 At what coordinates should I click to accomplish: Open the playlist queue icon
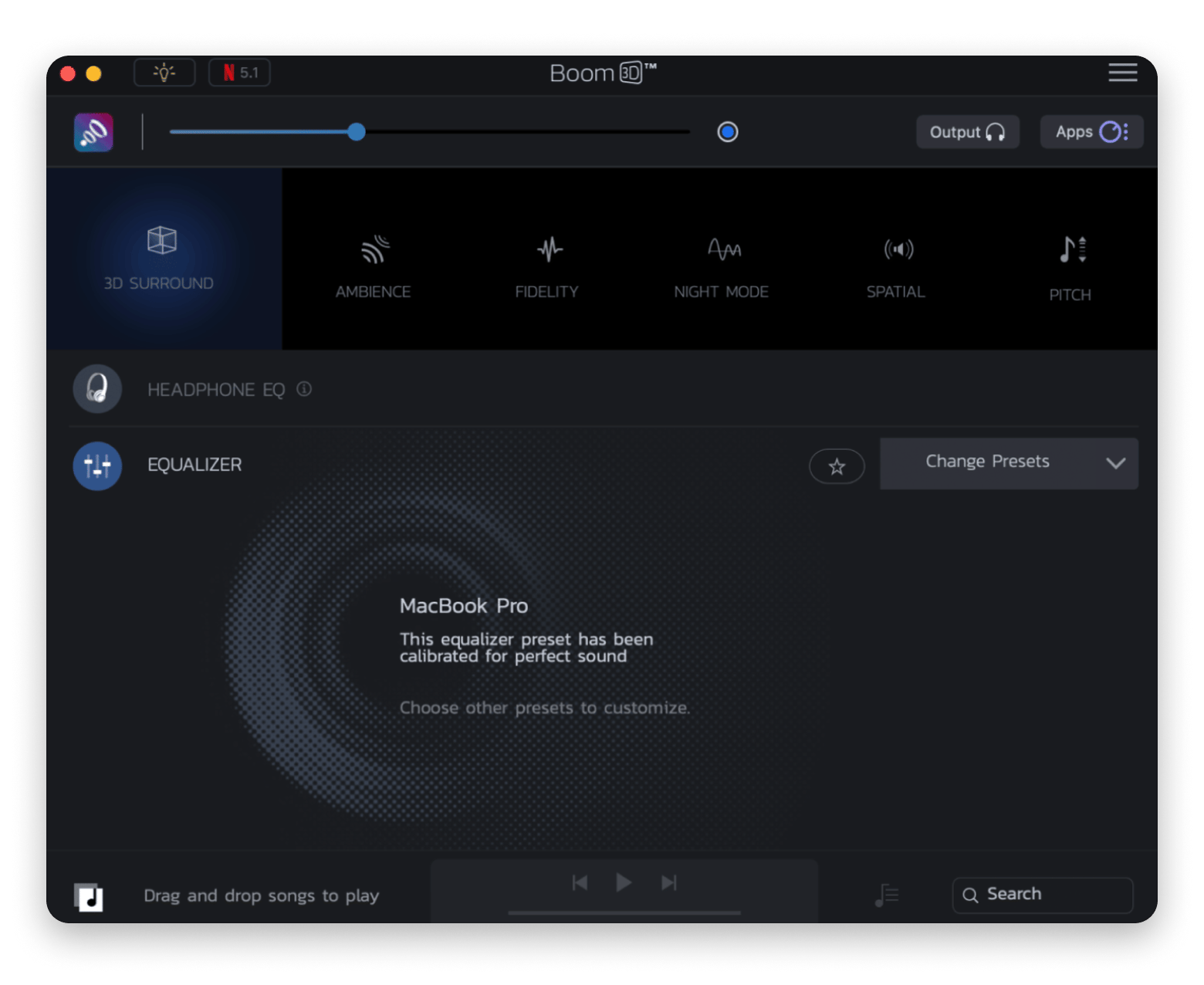[887, 895]
